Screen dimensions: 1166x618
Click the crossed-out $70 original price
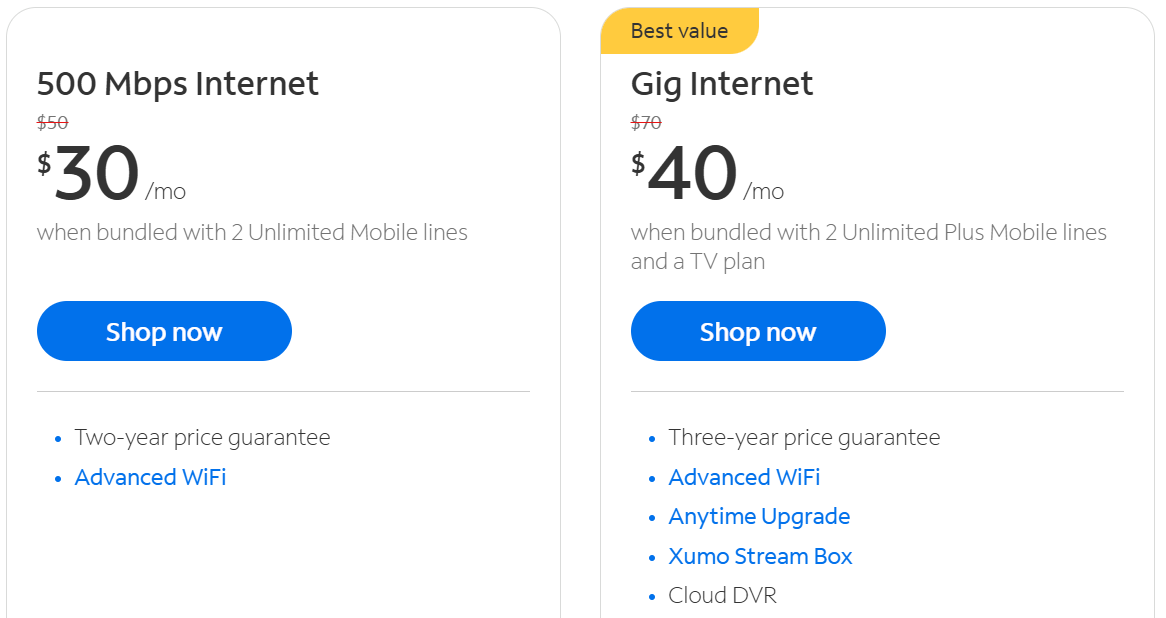click(x=646, y=123)
